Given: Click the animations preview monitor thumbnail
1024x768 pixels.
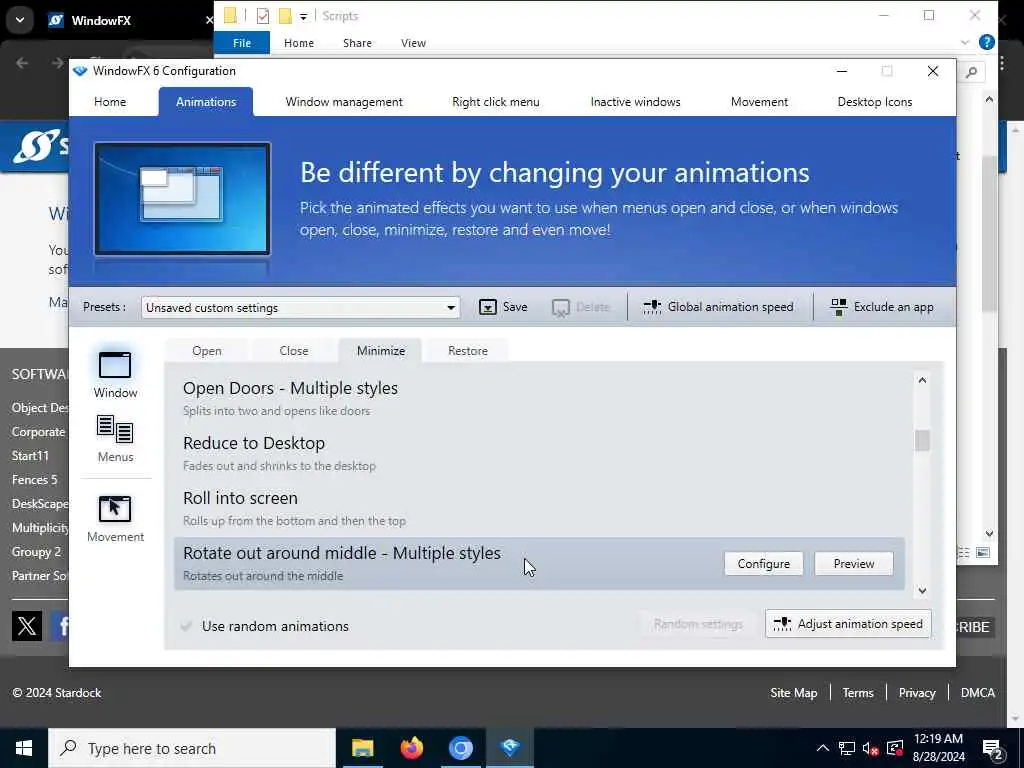Looking at the screenshot, I should (182, 199).
